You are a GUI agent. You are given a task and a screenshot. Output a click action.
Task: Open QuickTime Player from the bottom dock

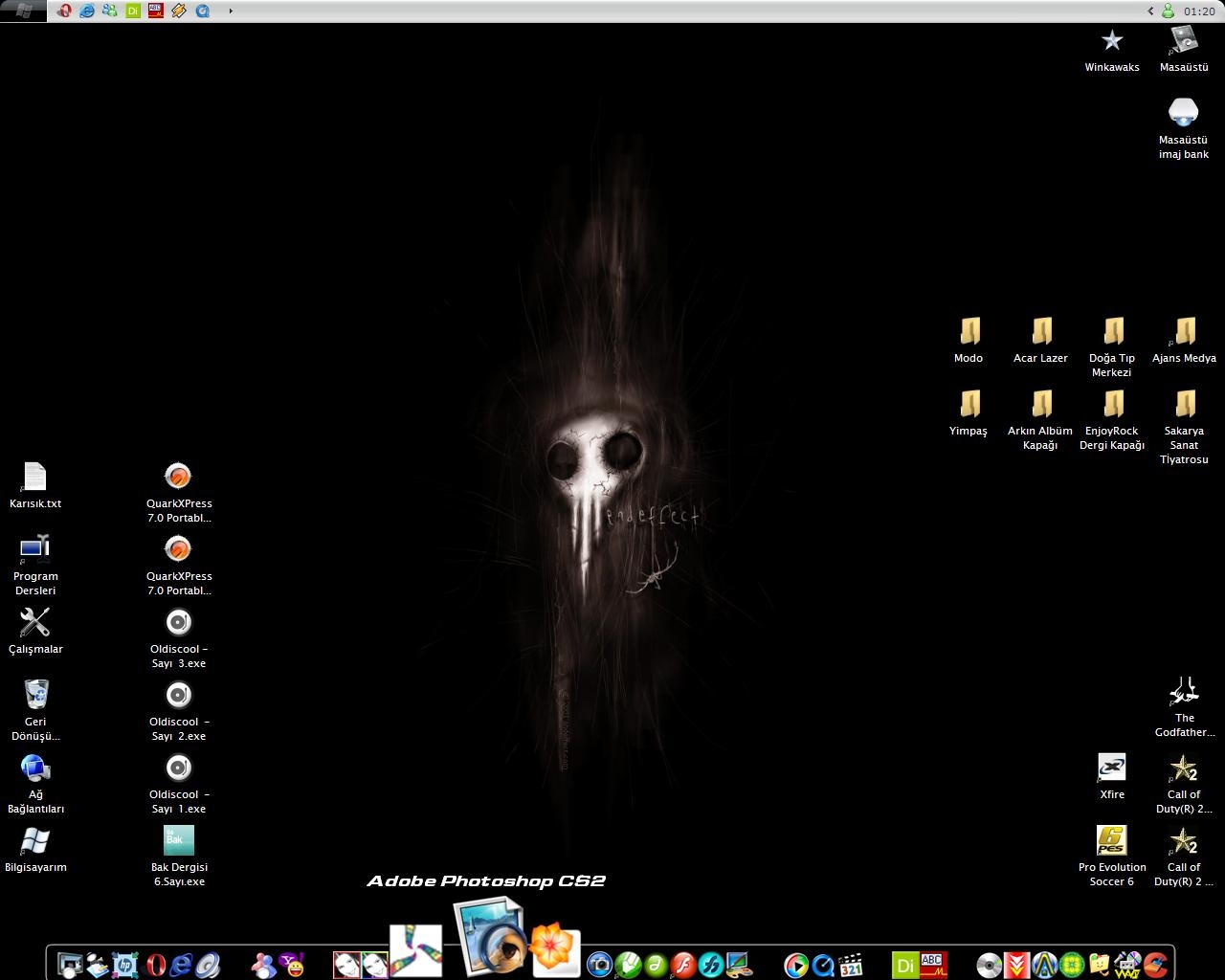824,965
